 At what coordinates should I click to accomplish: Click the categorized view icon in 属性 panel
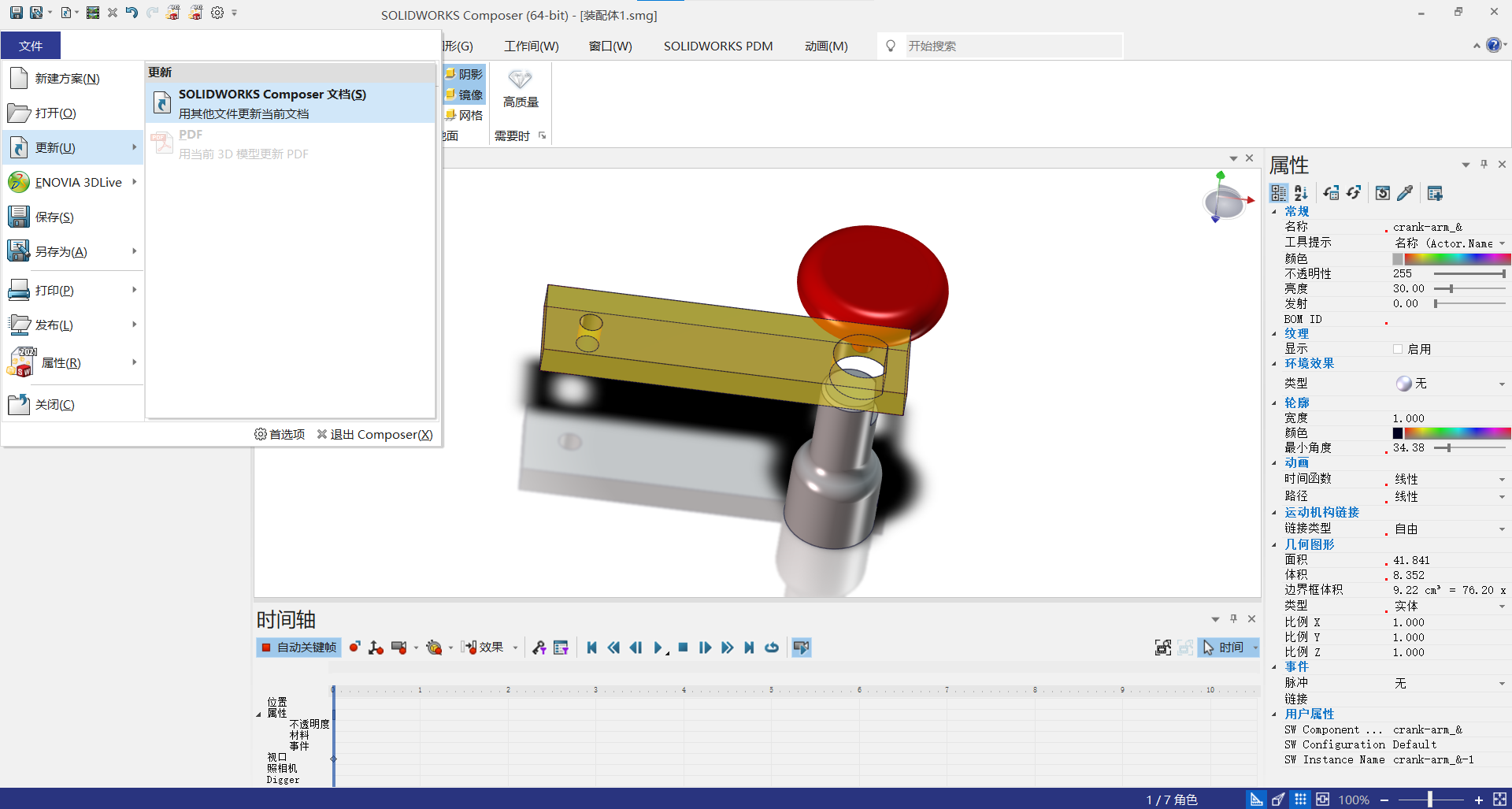[x=1279, y=193]
